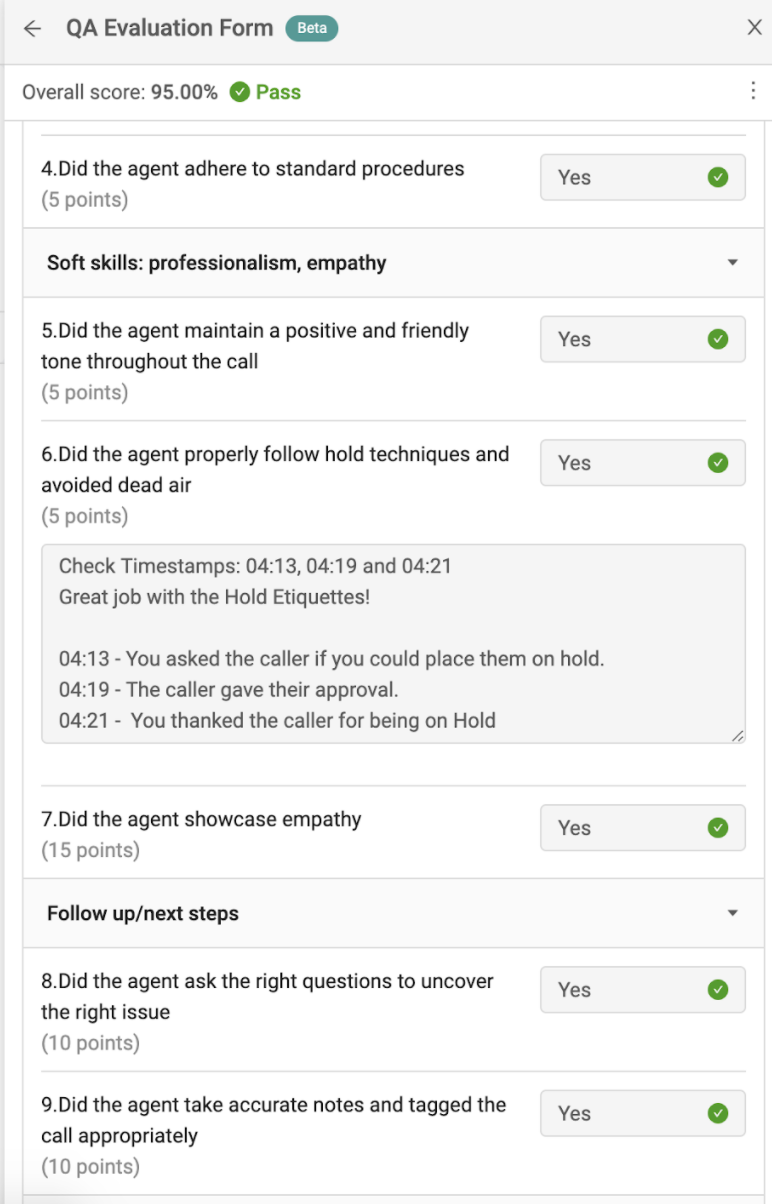Click the resize handle on the comments box
This screenshot has height=1204, width=772.
click(739, 736)
